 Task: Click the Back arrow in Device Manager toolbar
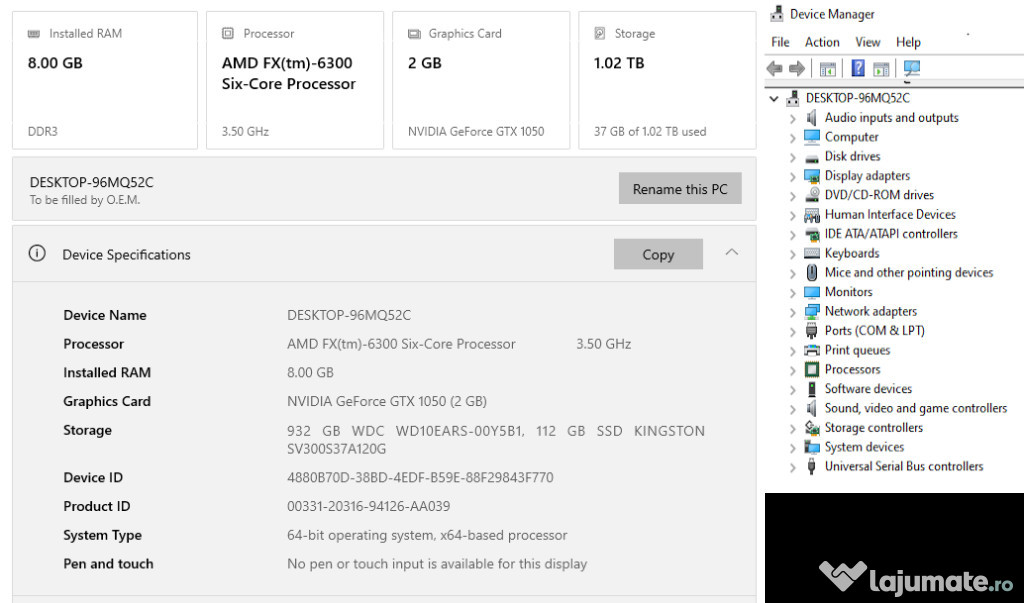click(774, 69)
